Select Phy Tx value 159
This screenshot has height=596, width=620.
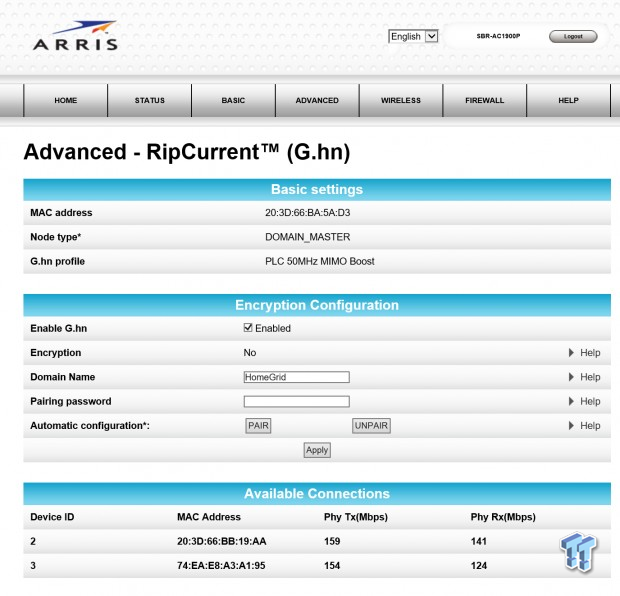coord(332,541)
